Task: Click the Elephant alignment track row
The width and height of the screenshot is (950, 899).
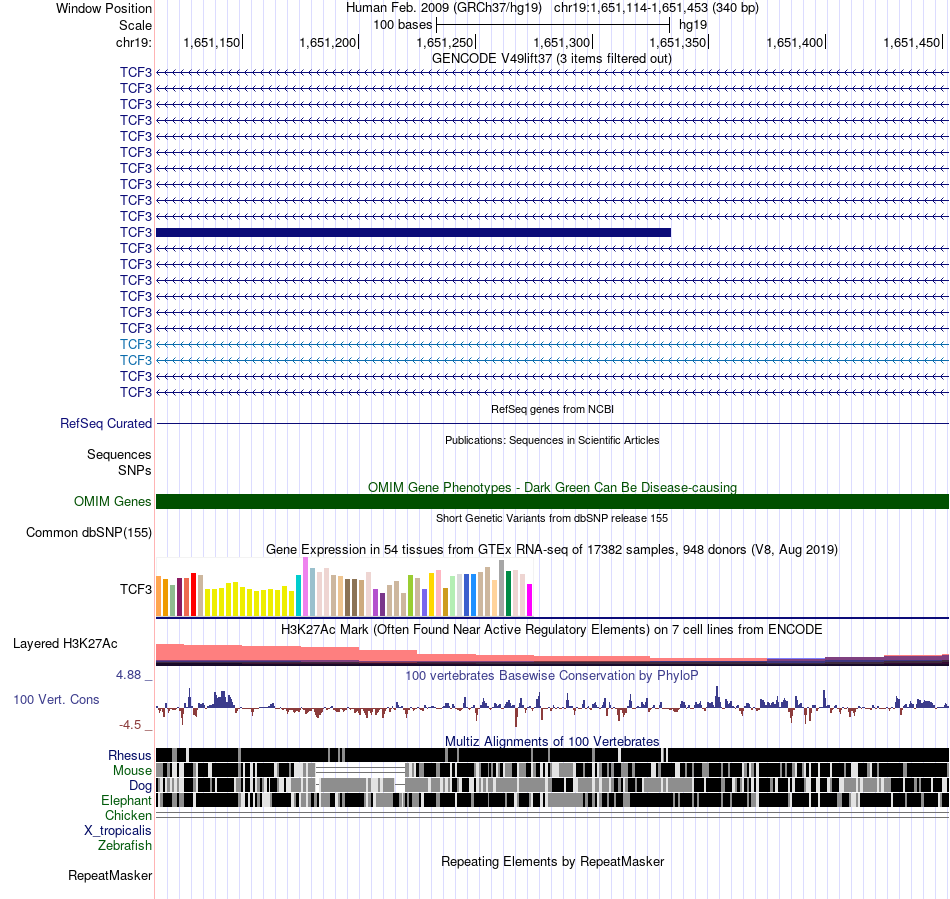Action: 553,800
